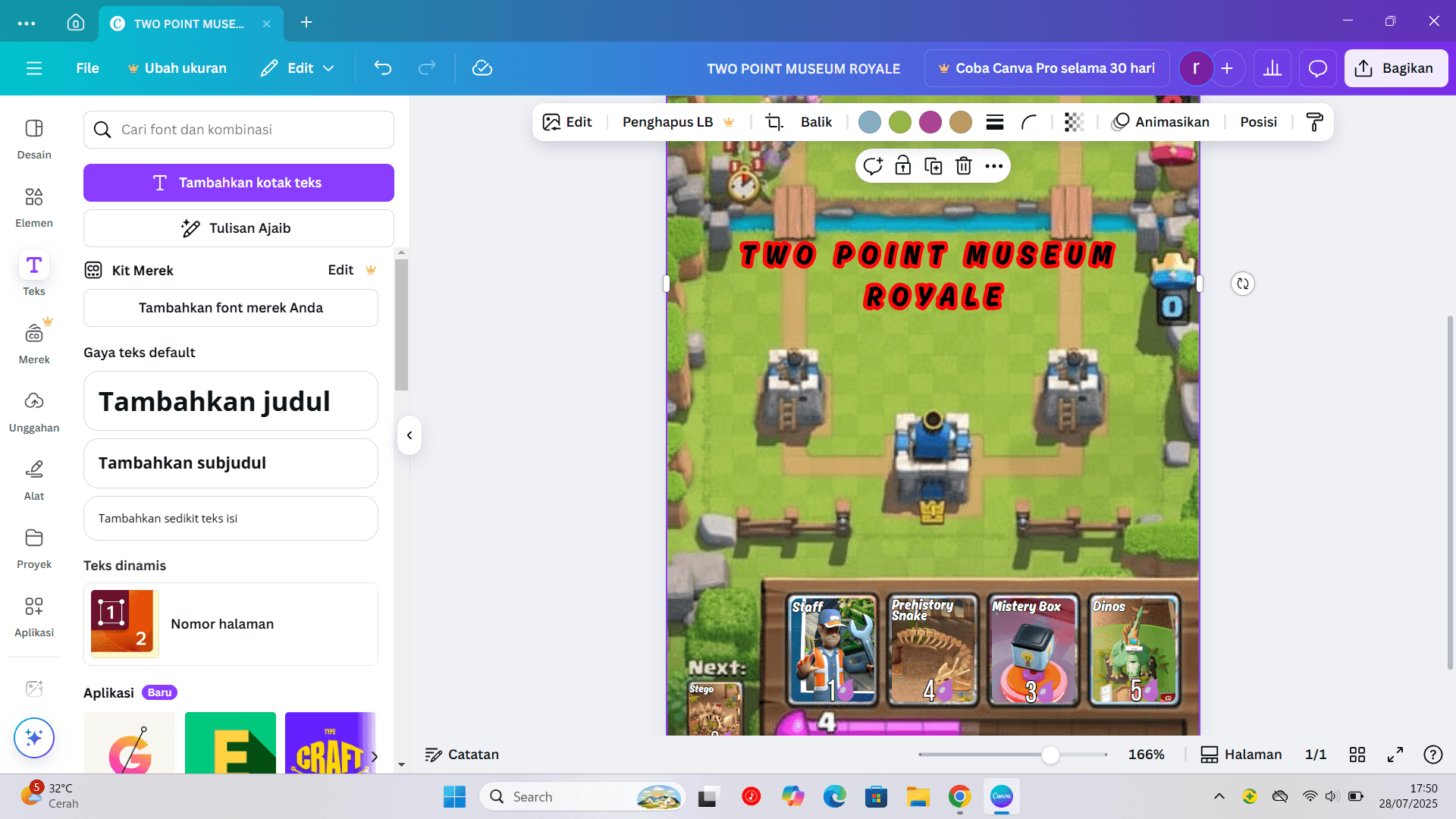Select the green color swatch
1456x819 pixels.
tap(900, 122)
